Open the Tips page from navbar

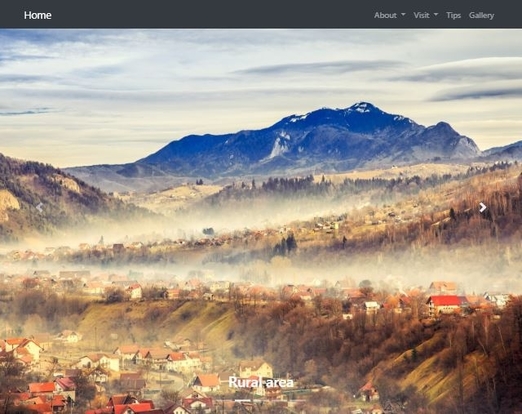click(453, 15)
